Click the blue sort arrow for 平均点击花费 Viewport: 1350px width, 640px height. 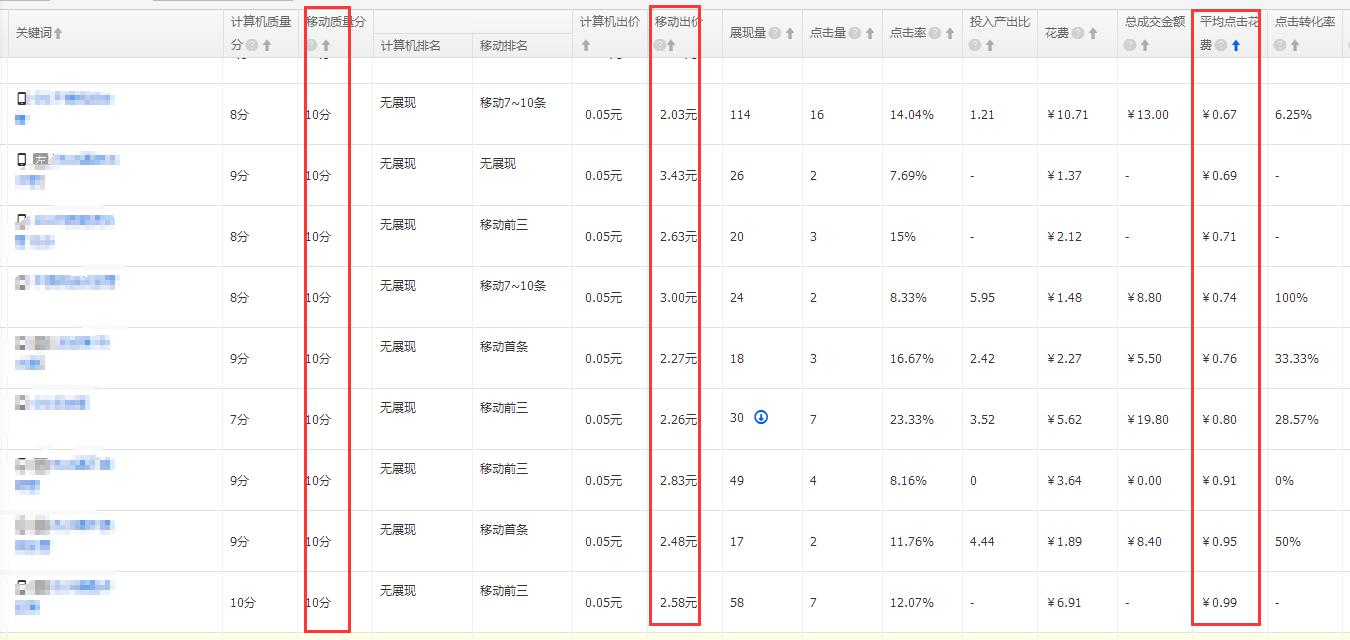tap(1236, 45)
